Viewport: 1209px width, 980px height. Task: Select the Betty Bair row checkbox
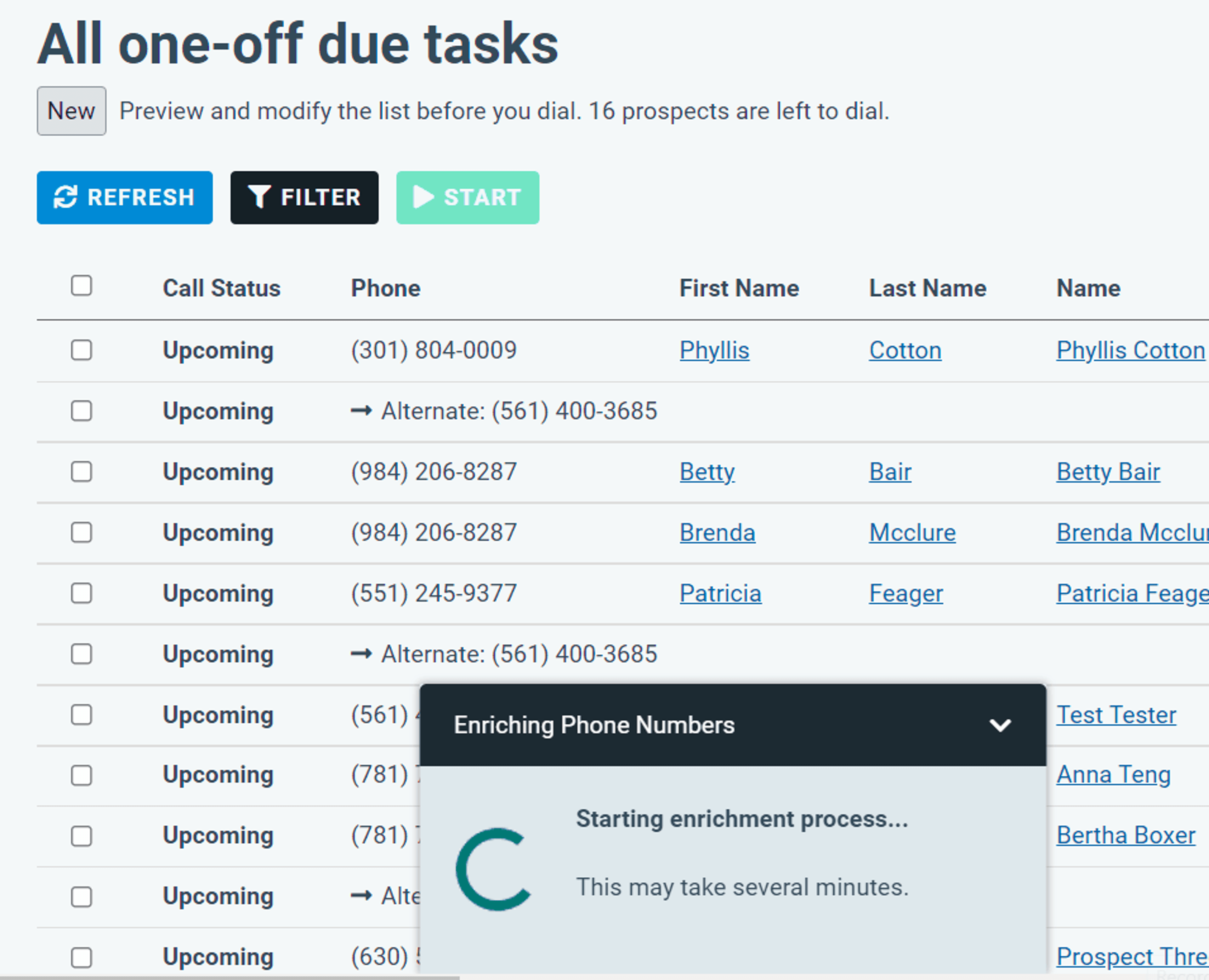click(x=81, y=471)
